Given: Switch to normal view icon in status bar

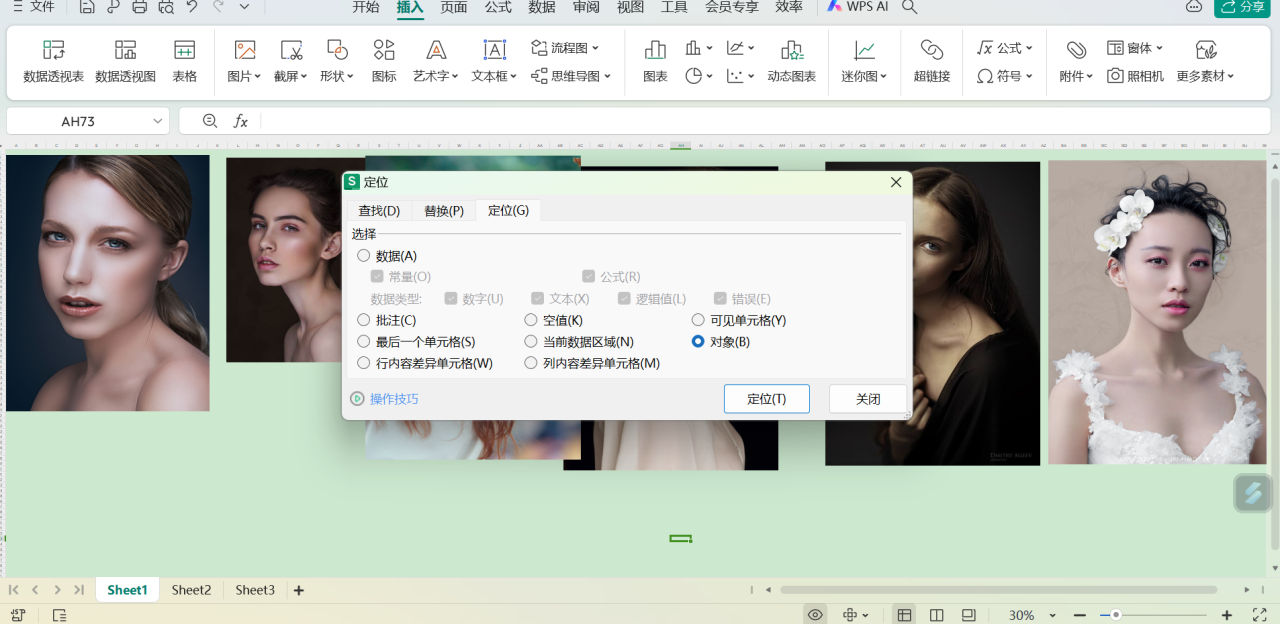Looking at the screenshot, I should coord(904,615).
